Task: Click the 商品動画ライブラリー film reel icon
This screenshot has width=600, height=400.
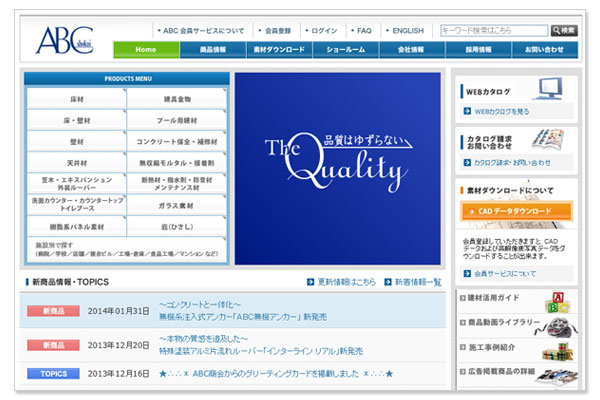Action: tap(553, 325)
